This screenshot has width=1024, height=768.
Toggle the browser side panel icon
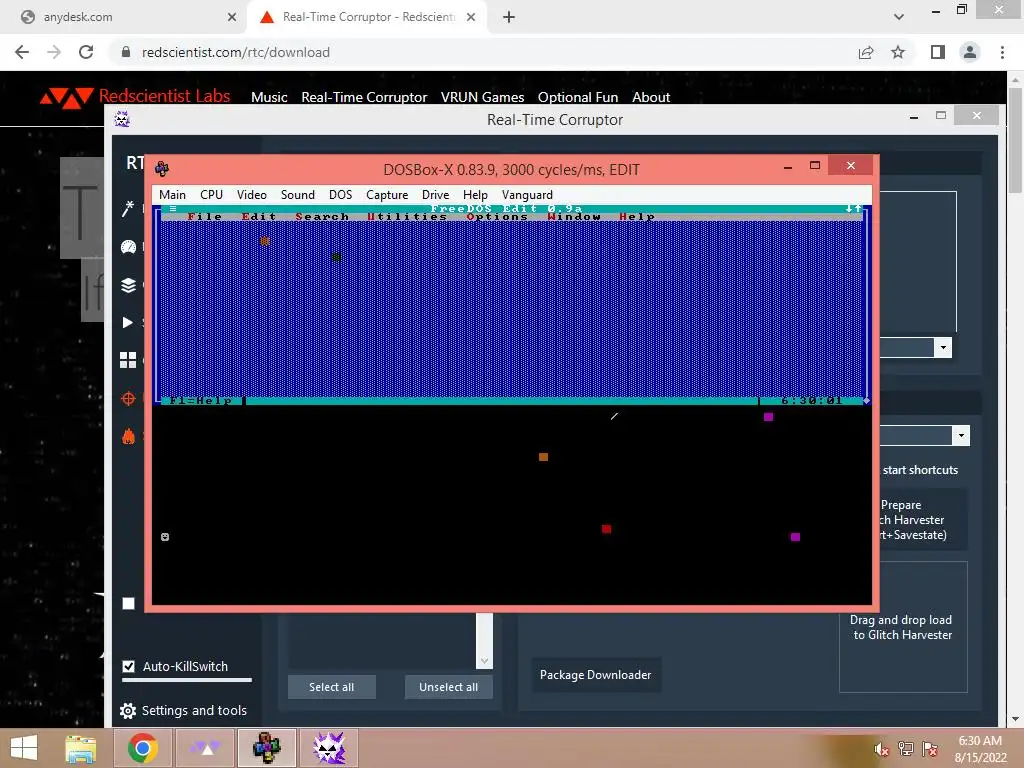pyautogui.click(x=938, y=52)
